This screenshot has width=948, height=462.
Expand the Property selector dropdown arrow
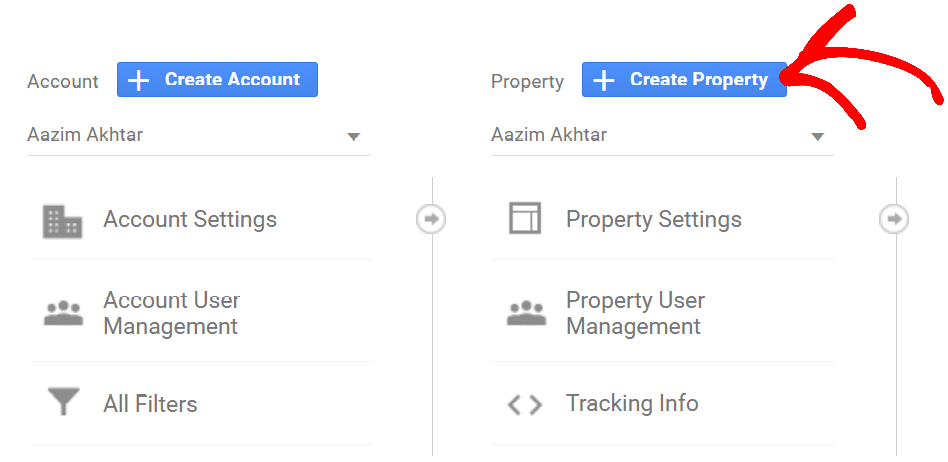[817, 137]
